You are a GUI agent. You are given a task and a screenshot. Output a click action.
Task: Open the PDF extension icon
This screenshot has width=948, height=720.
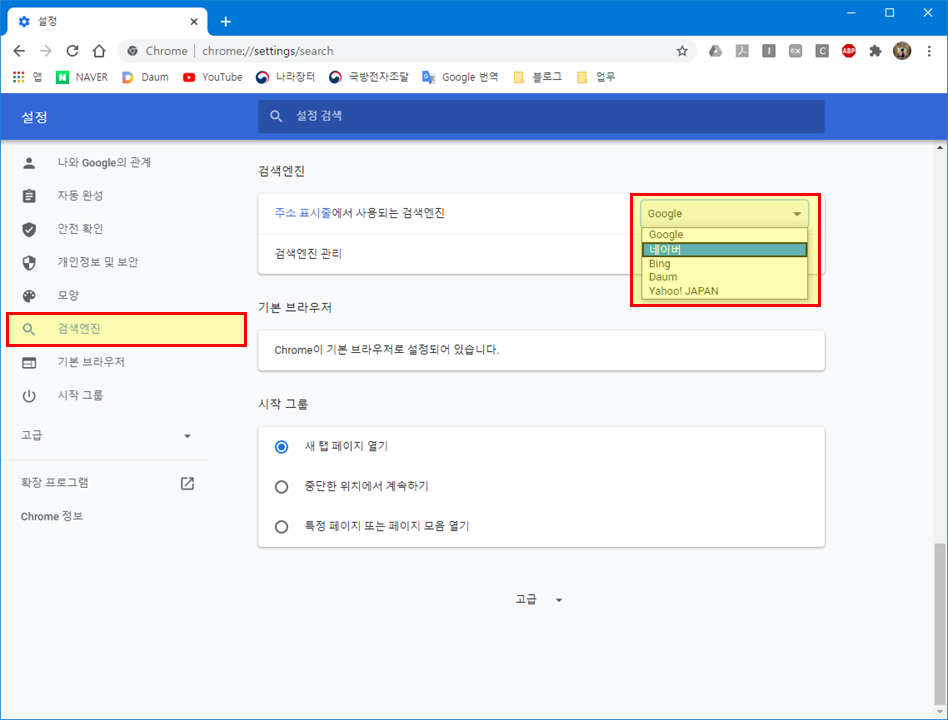742,51
